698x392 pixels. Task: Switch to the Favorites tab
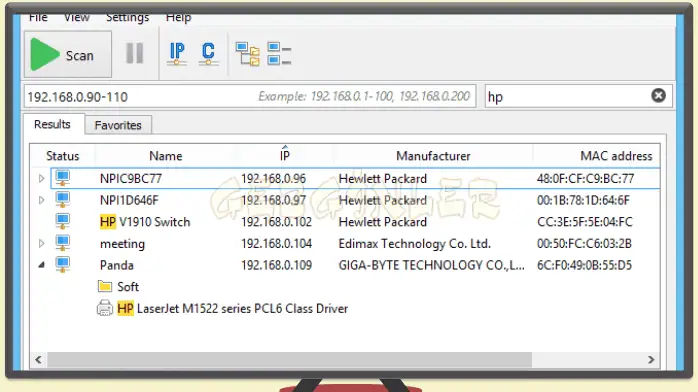(x=118, y=125)
